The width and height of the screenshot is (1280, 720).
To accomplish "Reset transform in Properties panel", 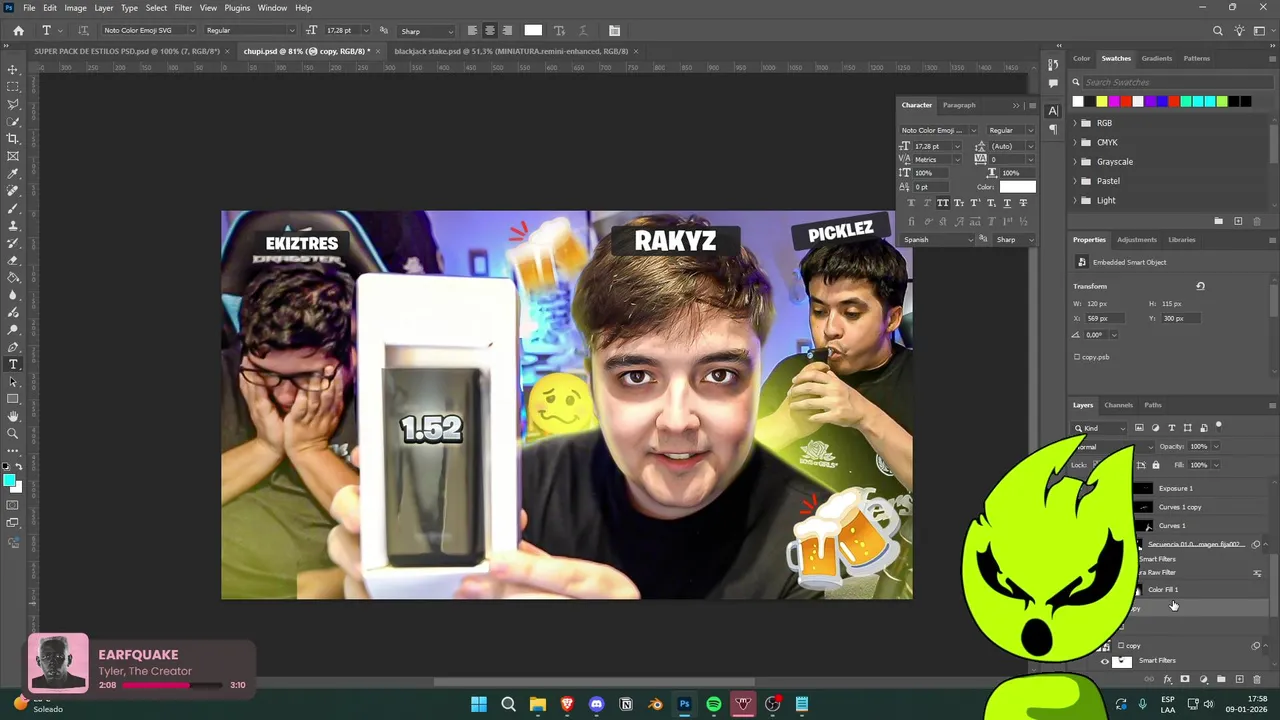I will [1200, 286].
